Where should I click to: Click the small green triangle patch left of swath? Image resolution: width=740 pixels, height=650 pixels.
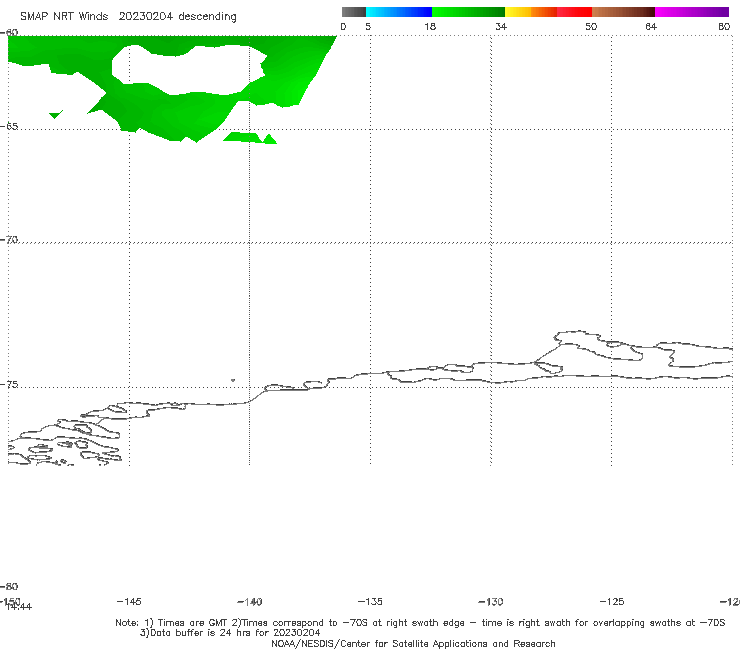[56, 114]
